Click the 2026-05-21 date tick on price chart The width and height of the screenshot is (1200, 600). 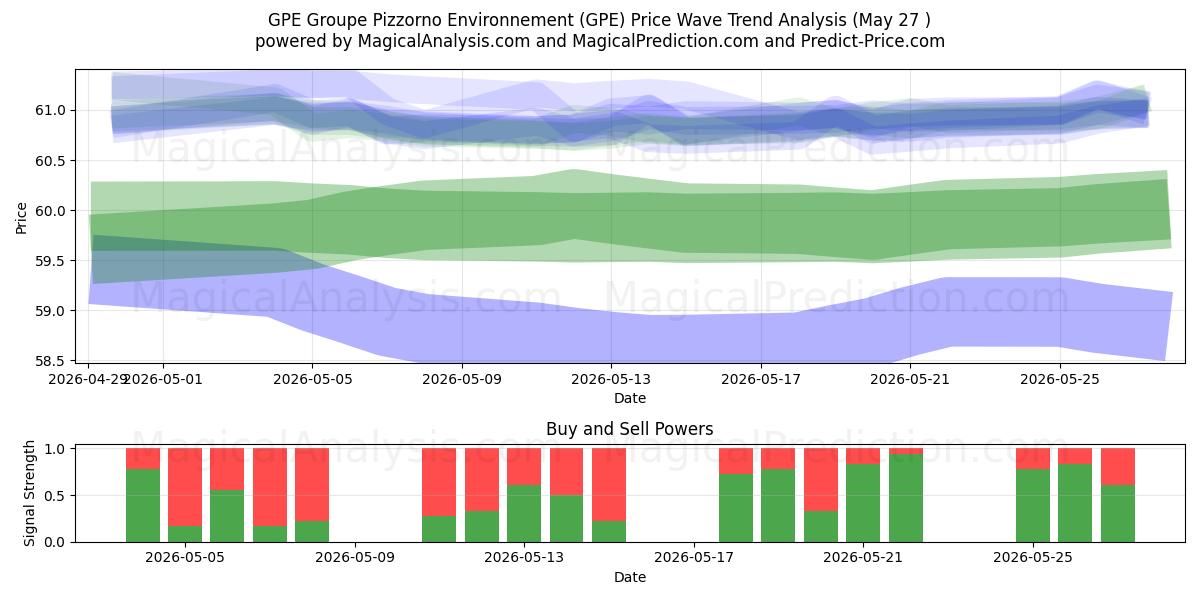coord(910,379)
